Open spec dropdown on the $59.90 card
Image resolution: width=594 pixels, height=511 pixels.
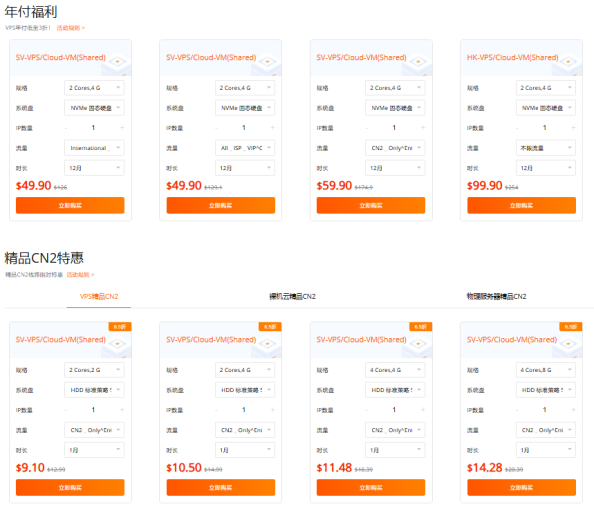tap(395, 88)
